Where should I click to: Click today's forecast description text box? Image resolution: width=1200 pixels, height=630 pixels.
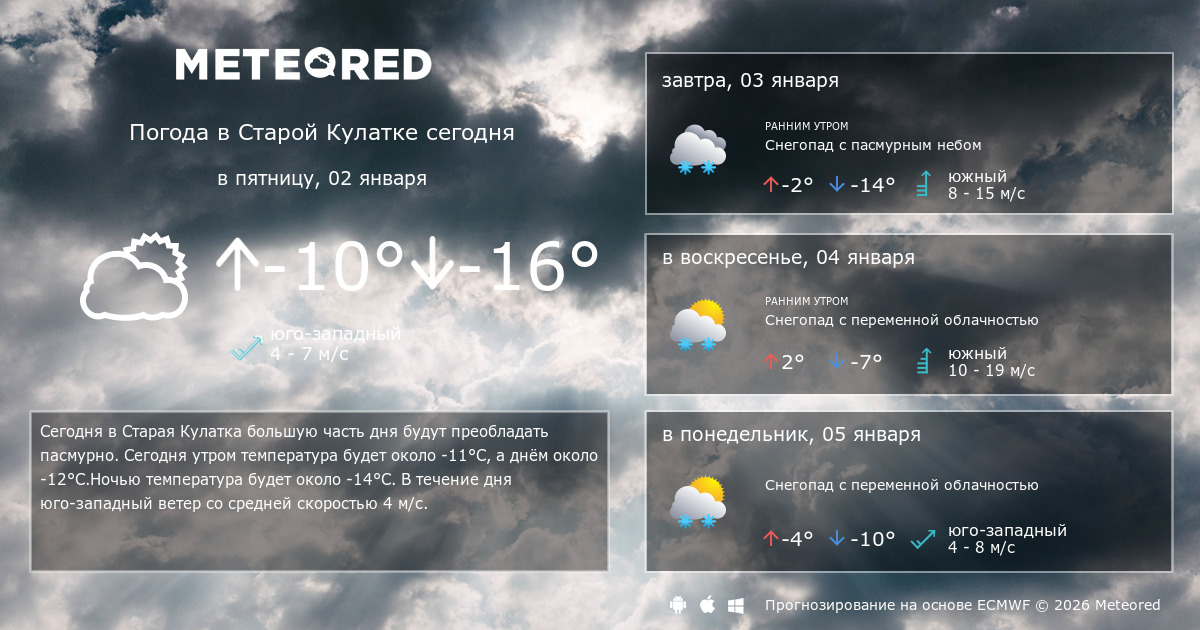point(319,490)
